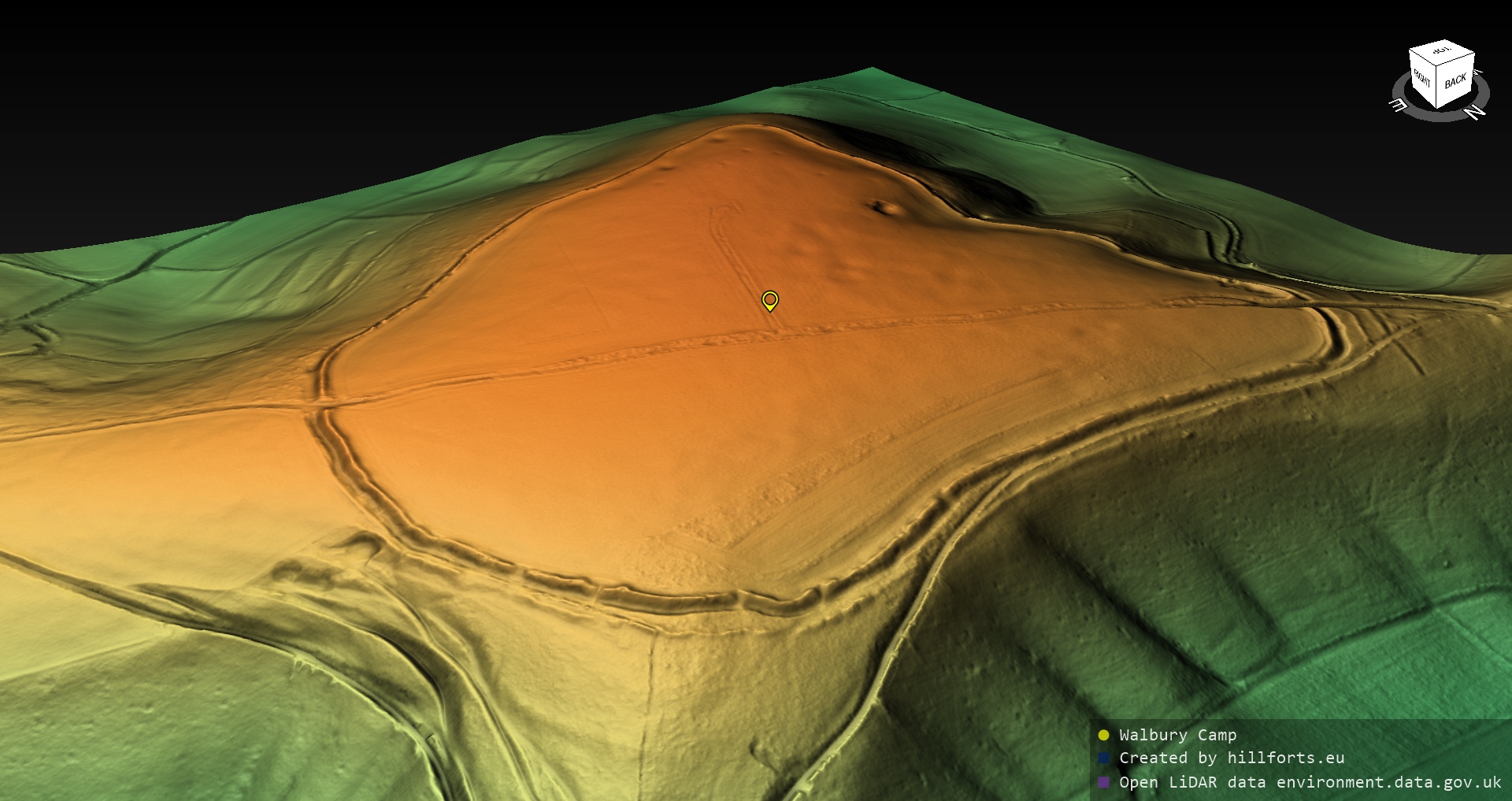Click the purple square legend marker

tap(1103, 782)
